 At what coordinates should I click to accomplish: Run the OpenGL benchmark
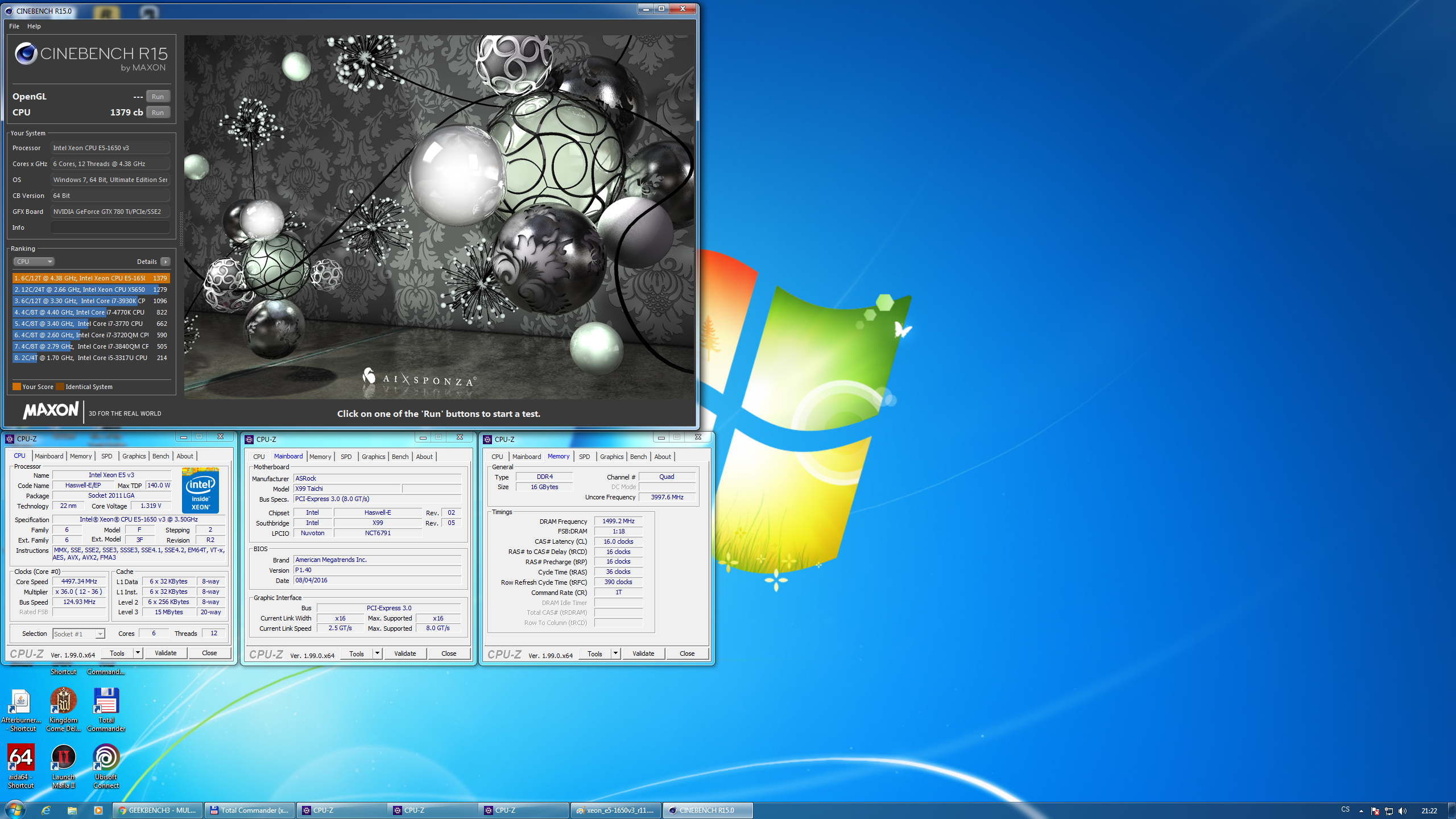coord(158,96)
